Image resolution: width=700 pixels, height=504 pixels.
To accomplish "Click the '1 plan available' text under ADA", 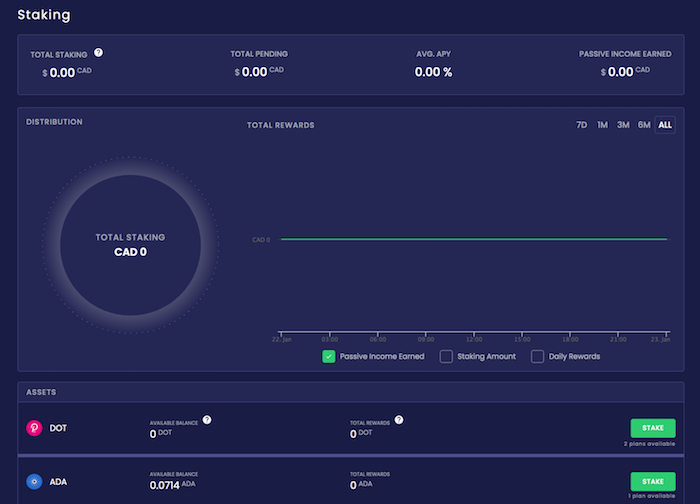I will click(x=651, y=496).
